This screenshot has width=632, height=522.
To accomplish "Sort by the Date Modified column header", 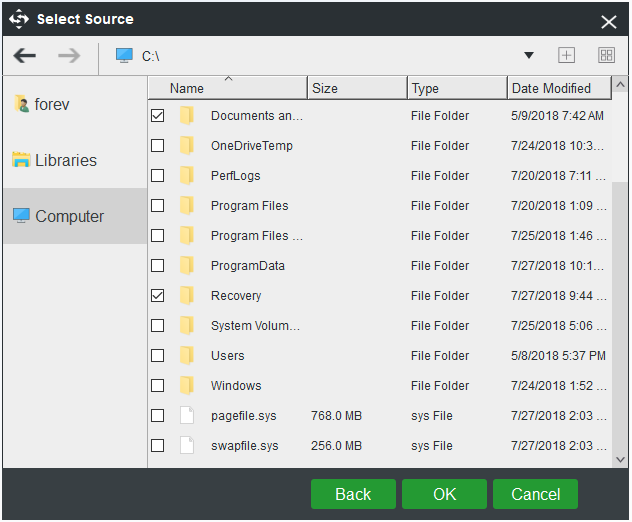I will (559, 87).
